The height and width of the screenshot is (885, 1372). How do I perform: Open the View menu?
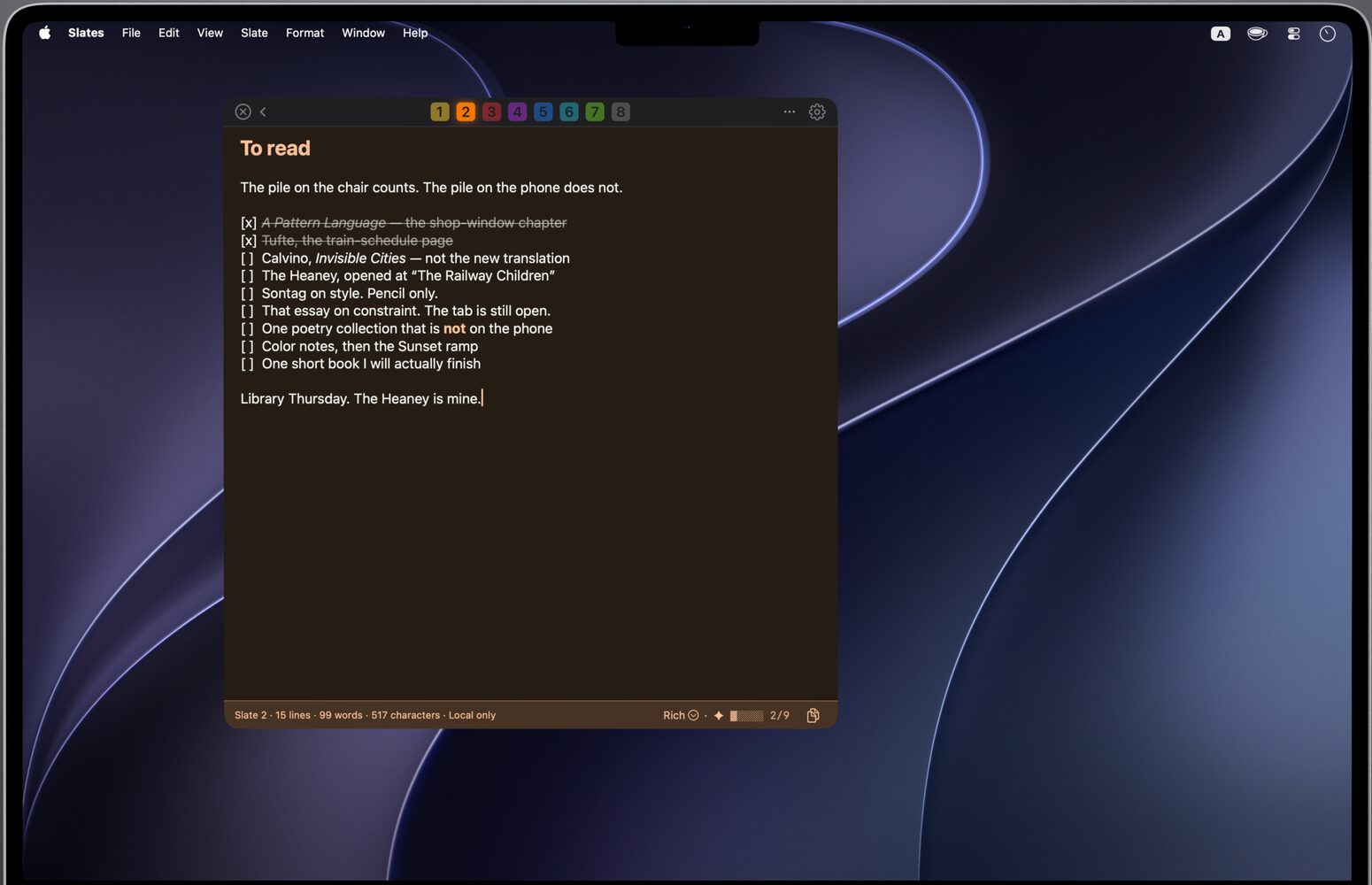[x=210, y=33]
